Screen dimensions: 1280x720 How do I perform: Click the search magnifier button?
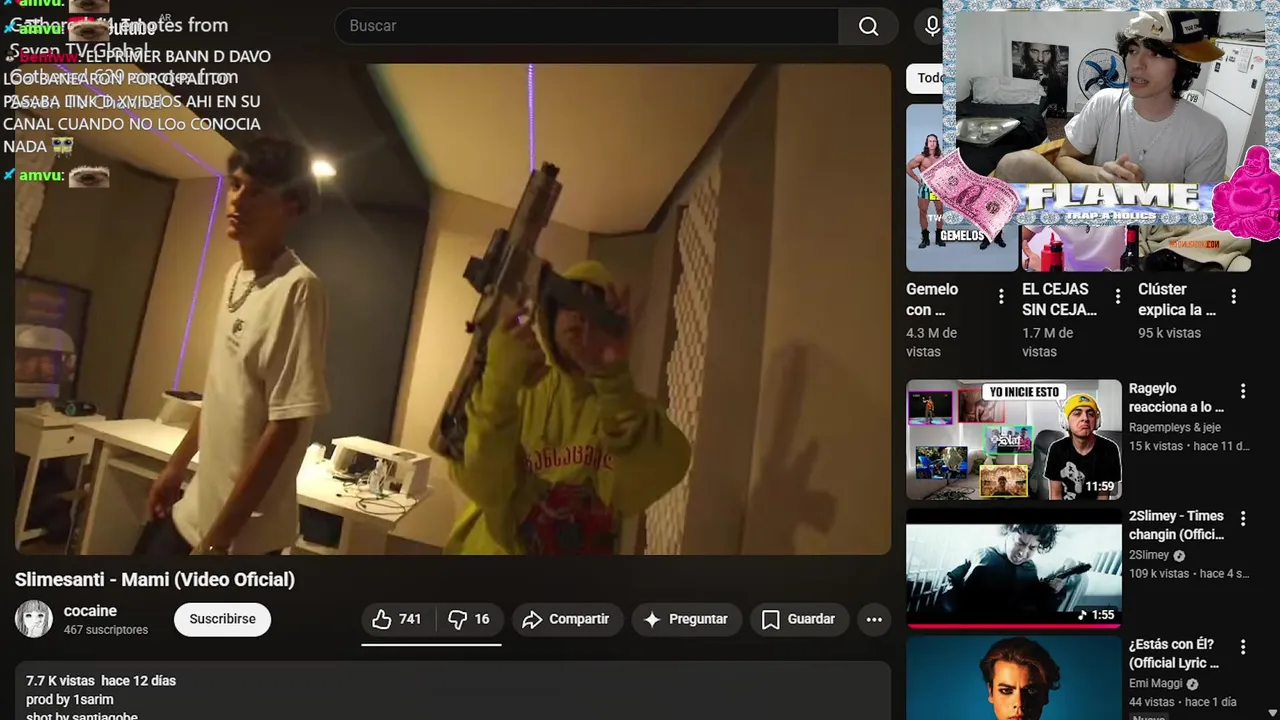868,26
